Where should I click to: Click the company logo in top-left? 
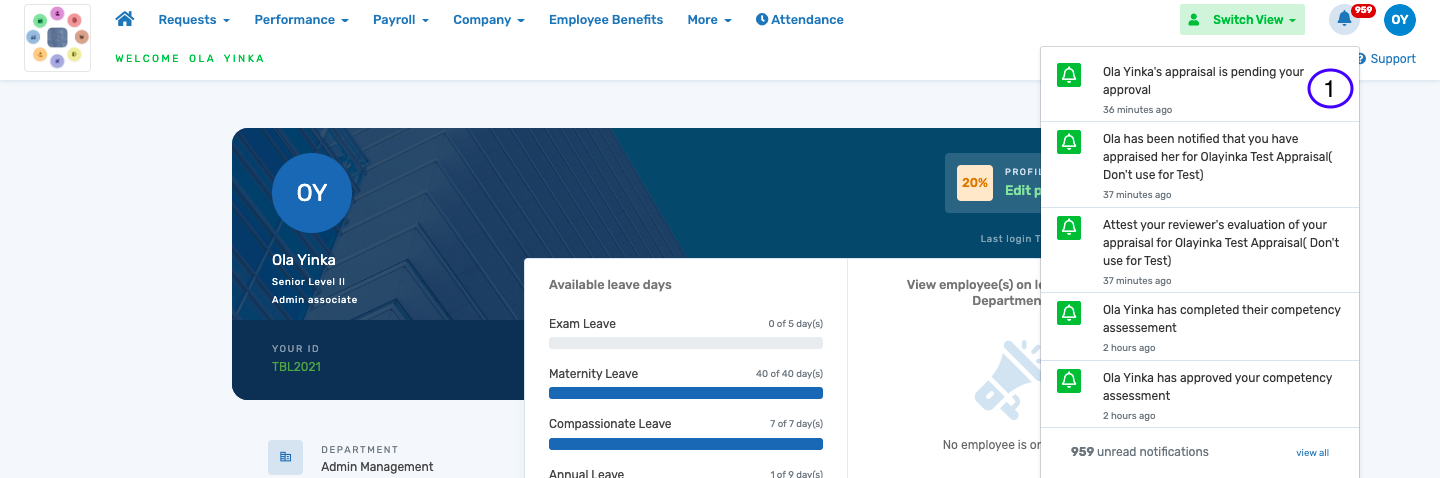(57, 38)
